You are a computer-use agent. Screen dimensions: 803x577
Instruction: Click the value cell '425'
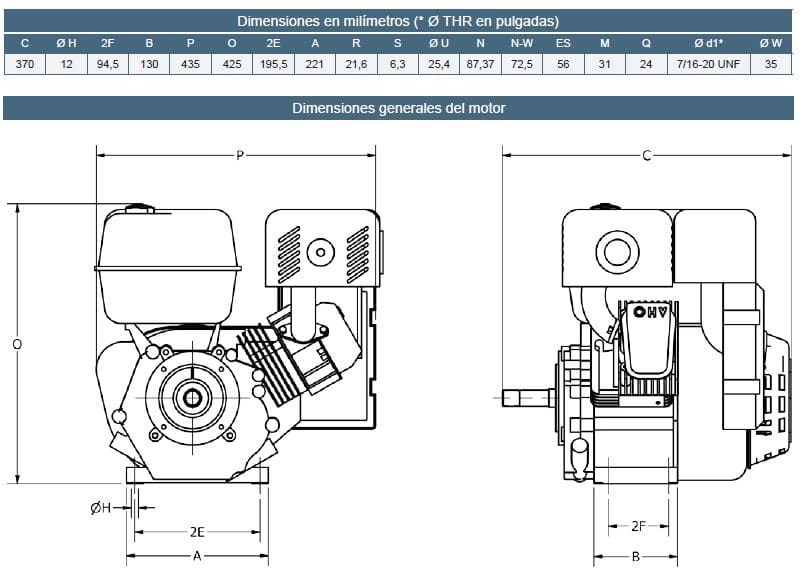click(231, 65)
